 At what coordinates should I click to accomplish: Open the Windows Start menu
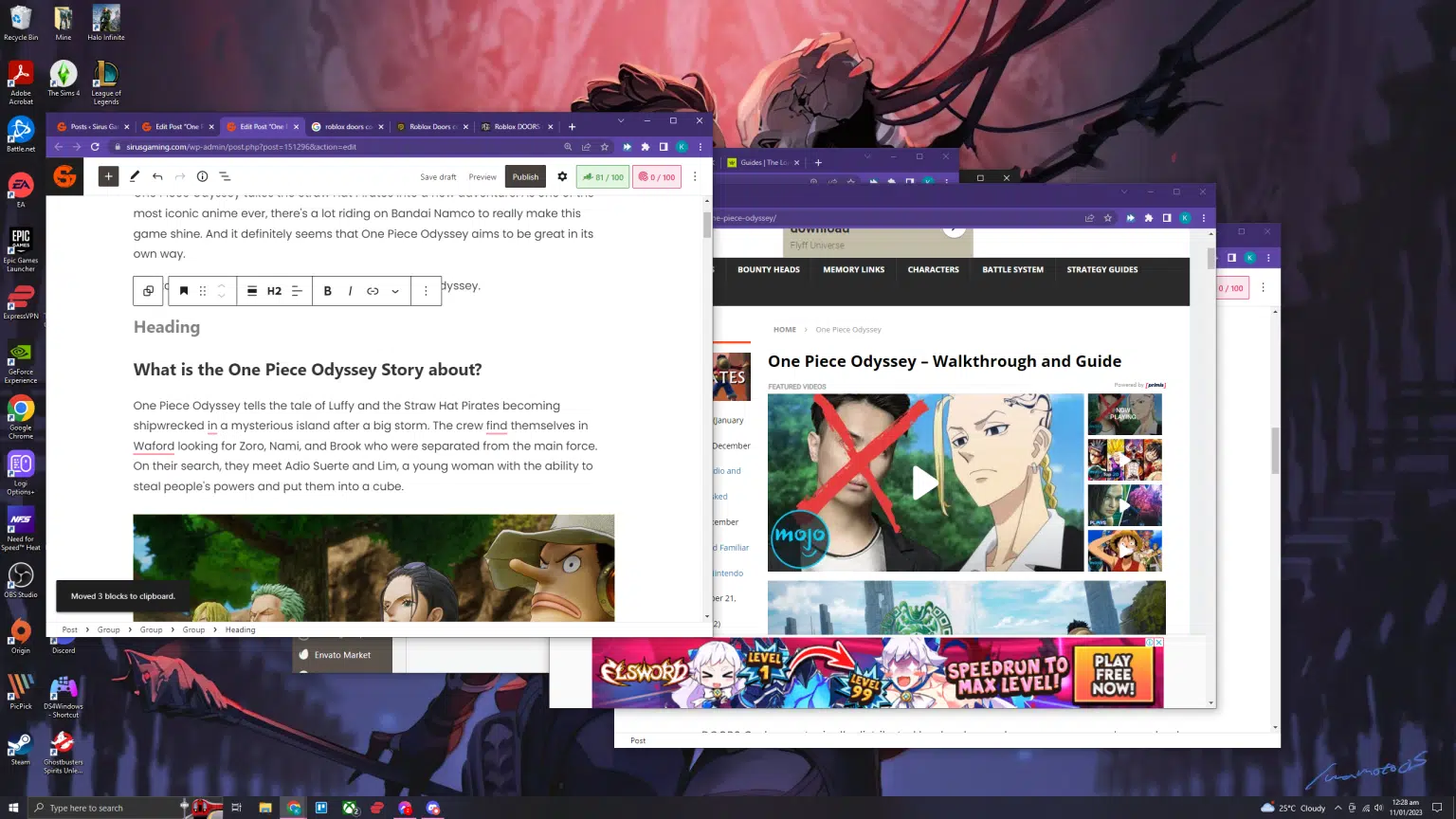[13, 808]
